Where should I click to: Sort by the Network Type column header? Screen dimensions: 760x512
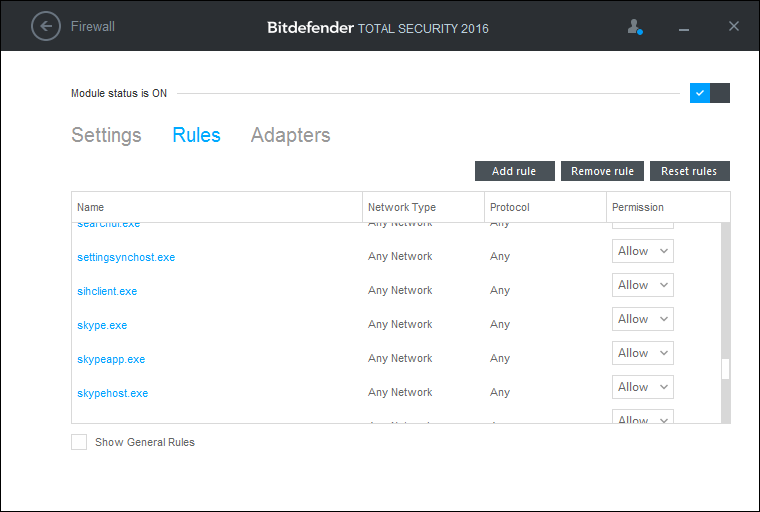(423, 207)
